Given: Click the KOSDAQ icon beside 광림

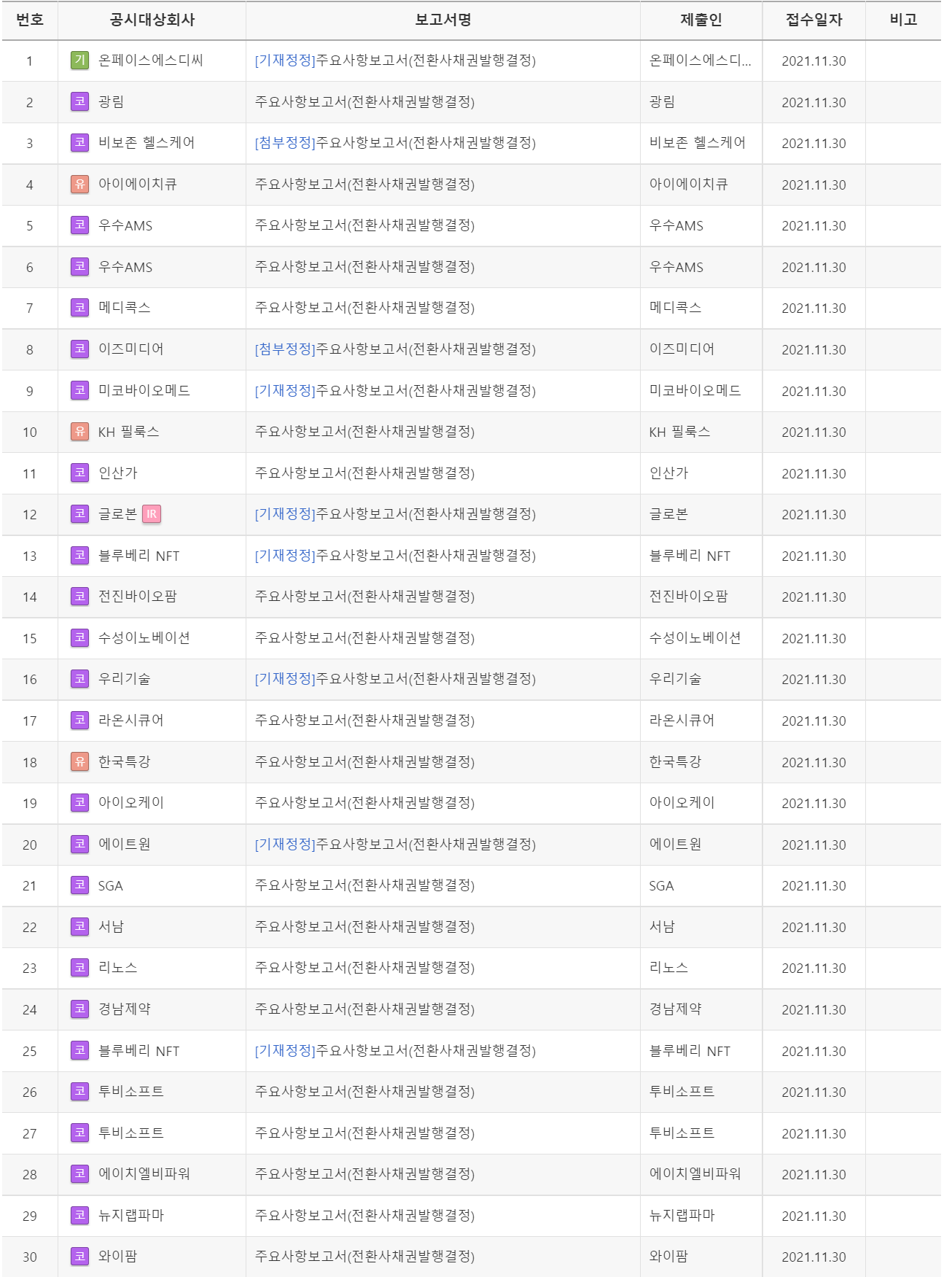Looking at the screenshot, I should [x=79, y=101].
